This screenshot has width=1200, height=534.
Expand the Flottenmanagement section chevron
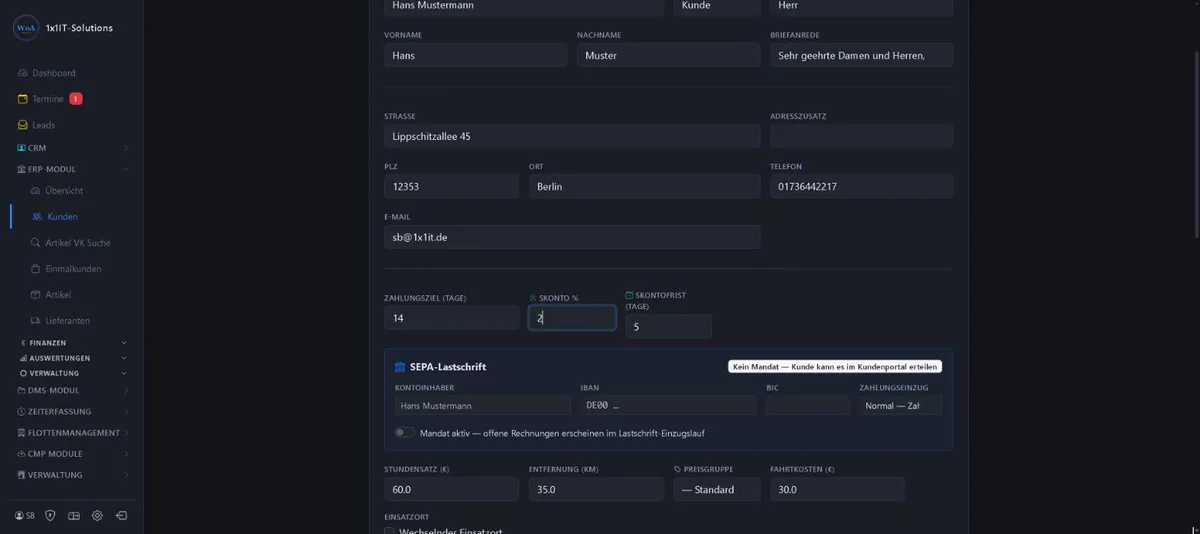point(126,433)
